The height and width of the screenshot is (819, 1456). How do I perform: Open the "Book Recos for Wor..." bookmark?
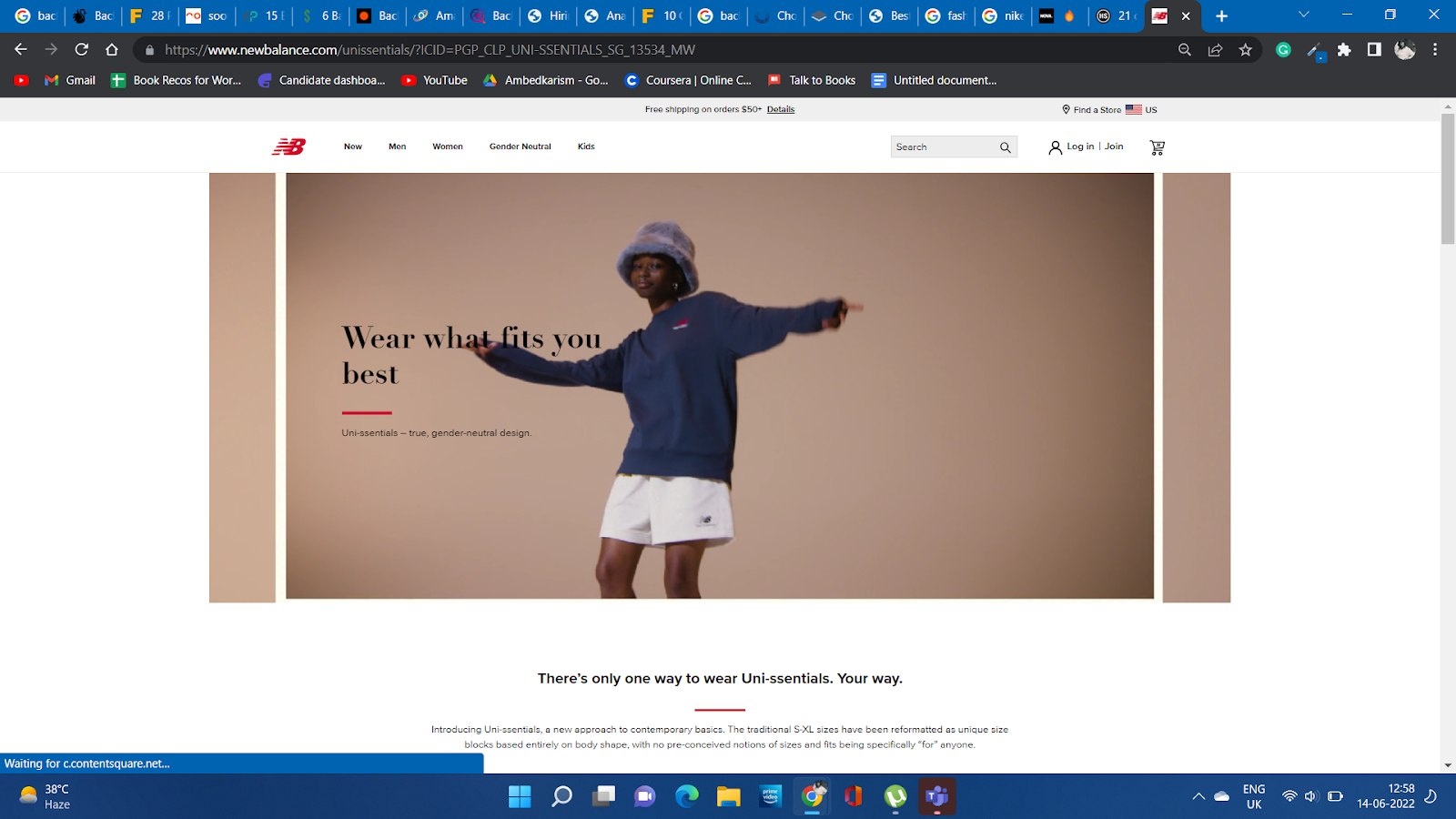coord(177,80)
